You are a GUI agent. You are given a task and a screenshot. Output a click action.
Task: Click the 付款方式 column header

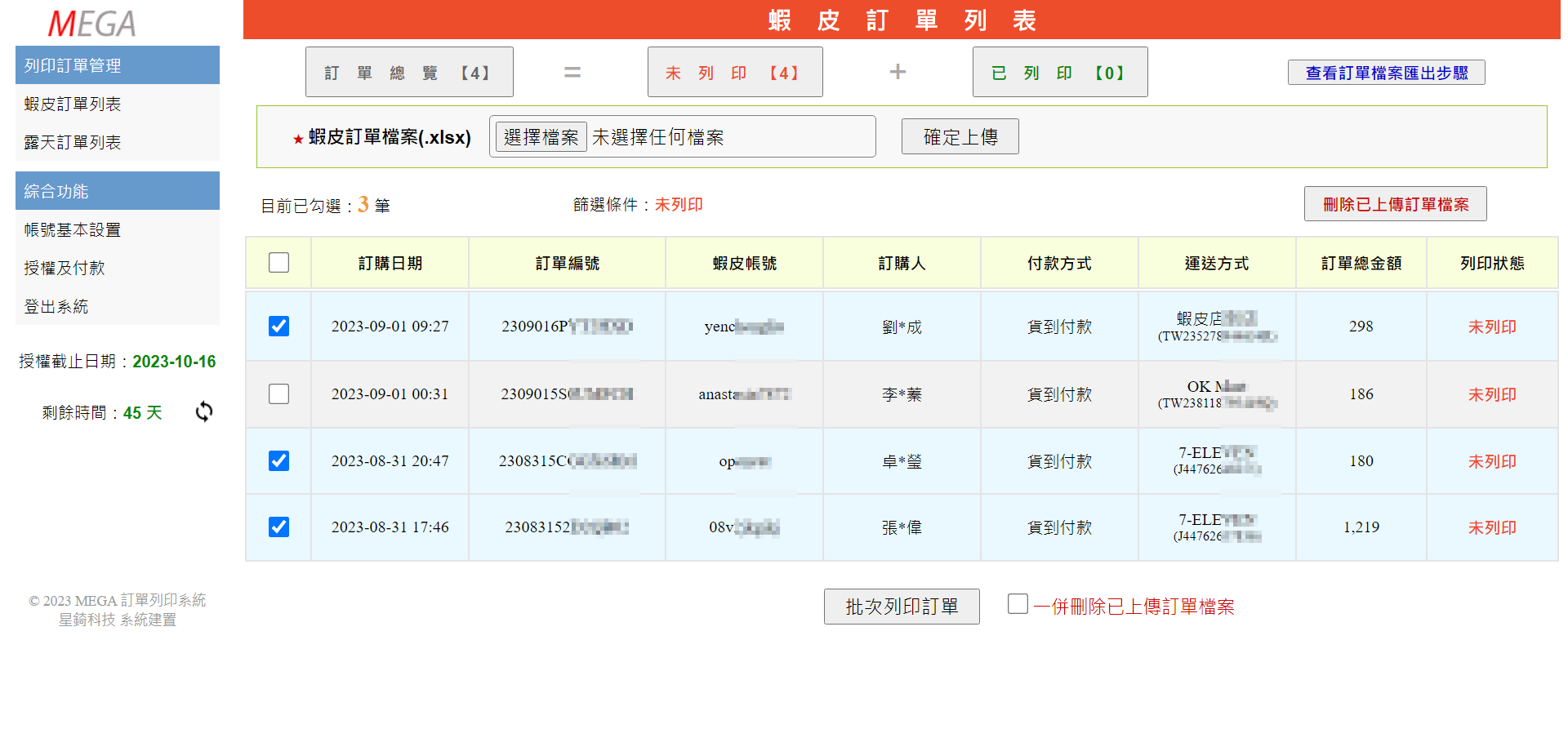pos(1060,263)
